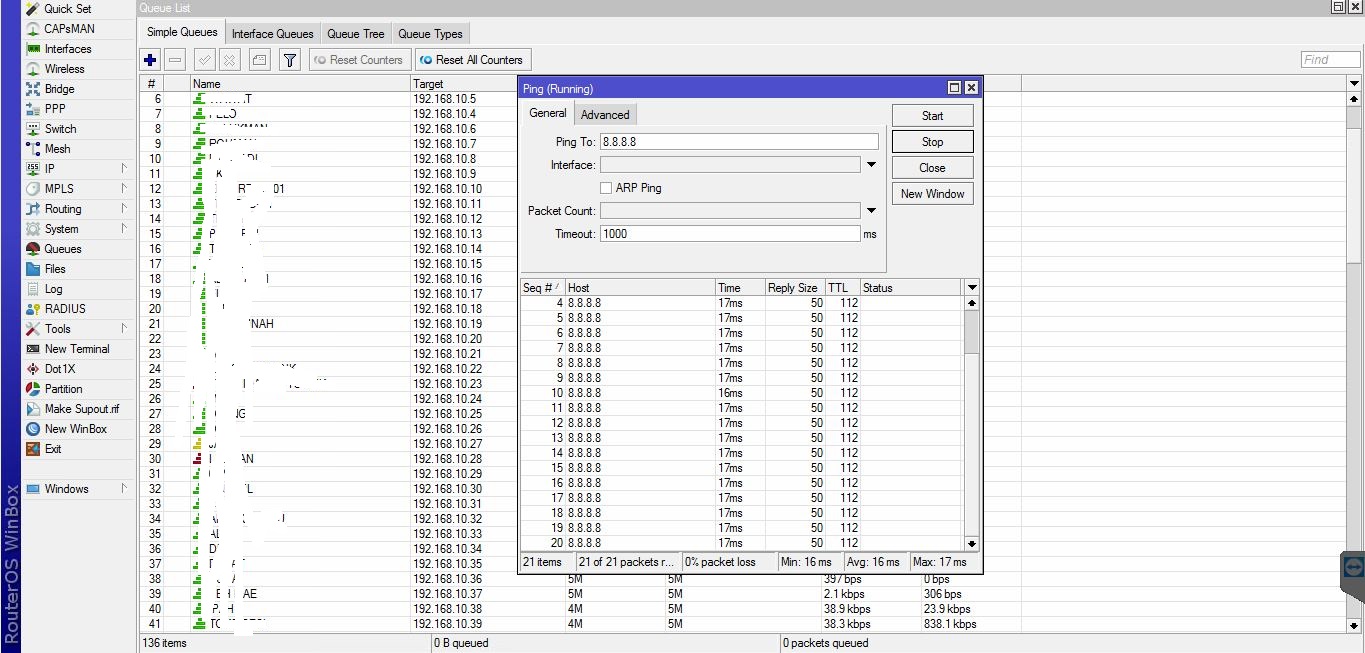Open Quick Set in sidebar
This screenshot has height=653, width=1365.
[67, 9]
